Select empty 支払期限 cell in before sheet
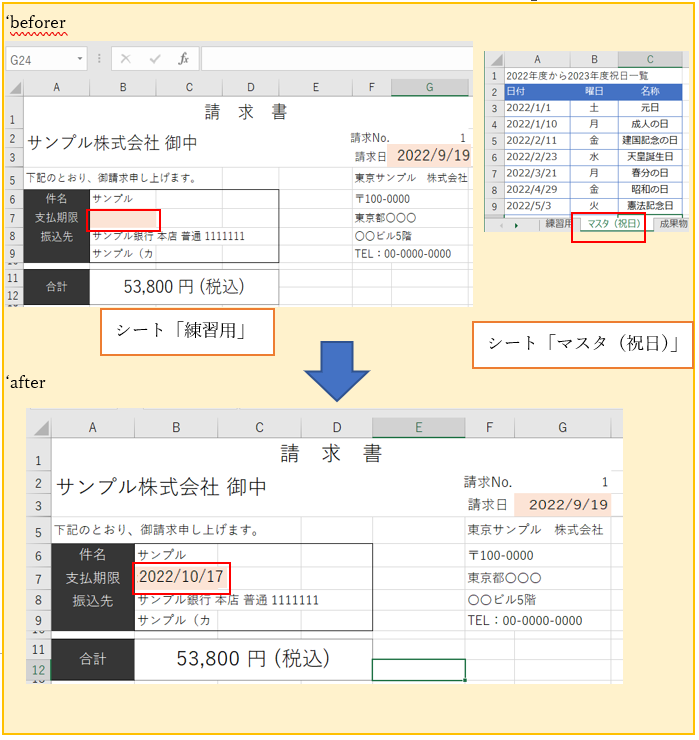Viewport: 699px width, 740px height. (x=124, y=218)
